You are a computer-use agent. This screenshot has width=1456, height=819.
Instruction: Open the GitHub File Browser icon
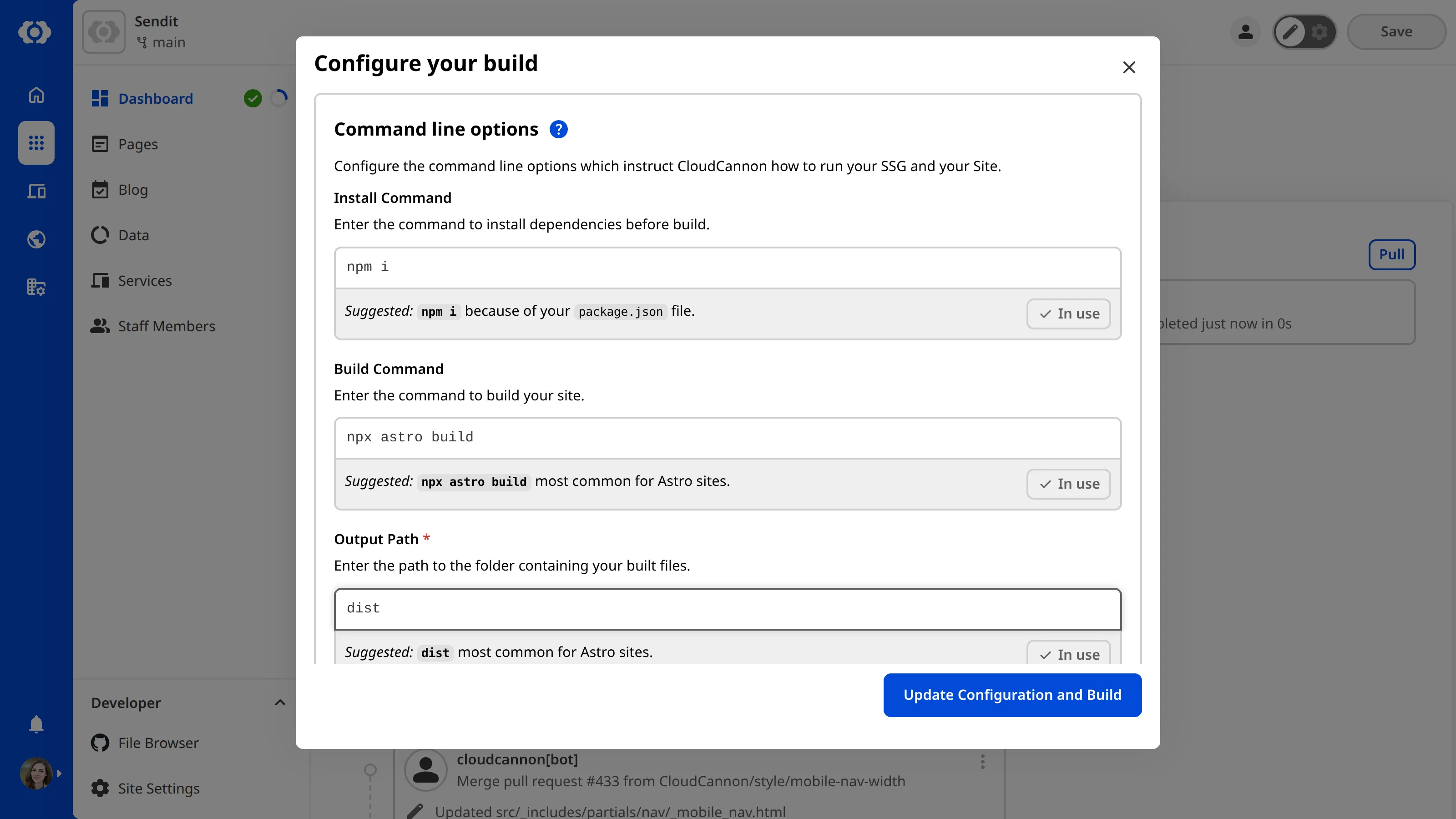(x=100, y=743)
